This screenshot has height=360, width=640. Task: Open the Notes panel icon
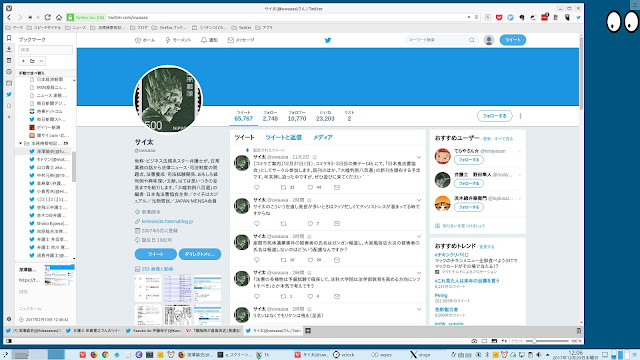[x=9, y=60]
